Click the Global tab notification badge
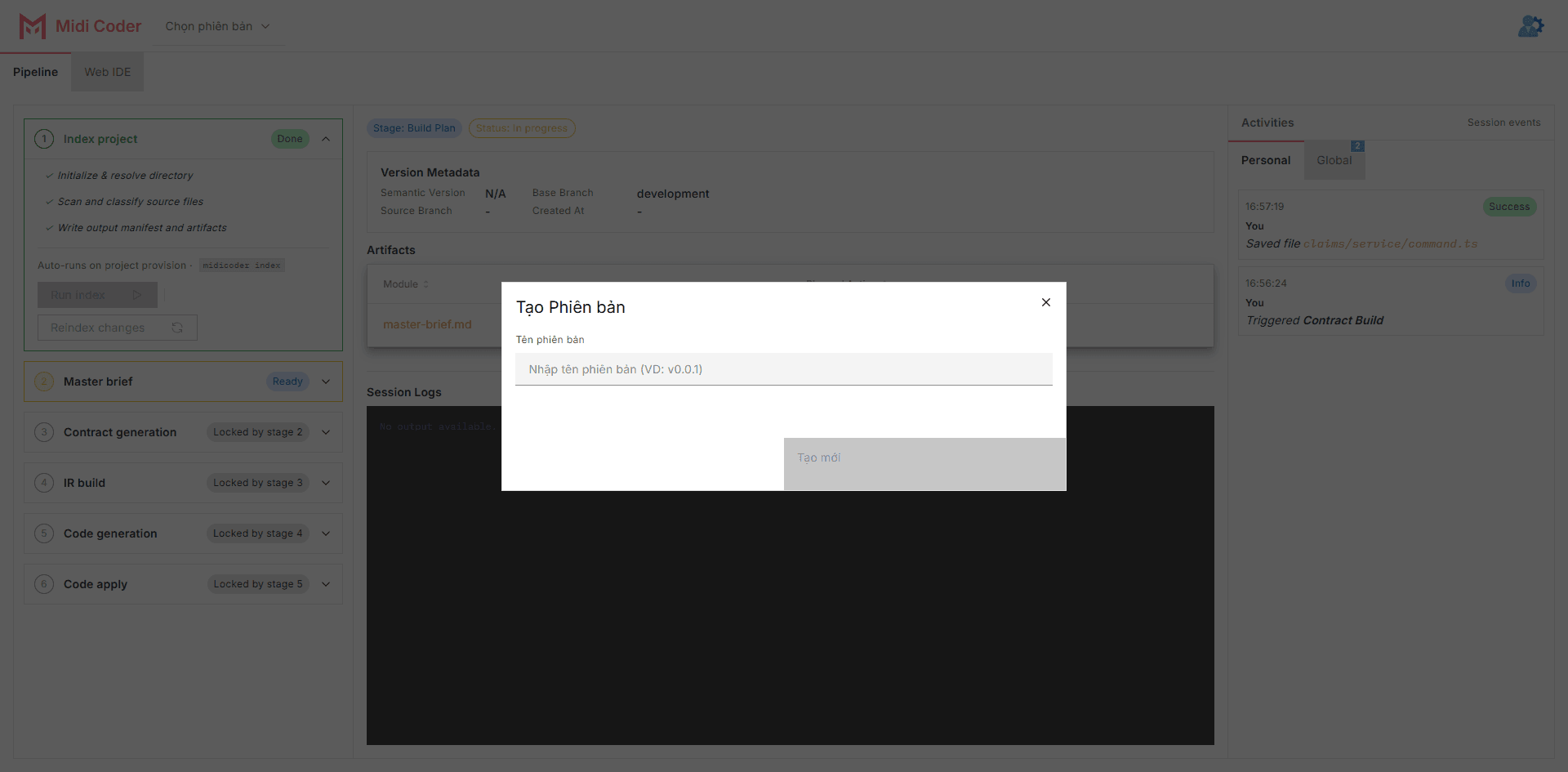This screenshot has height=772, width=1568. pyautogui.click(x=1357, y=146)
